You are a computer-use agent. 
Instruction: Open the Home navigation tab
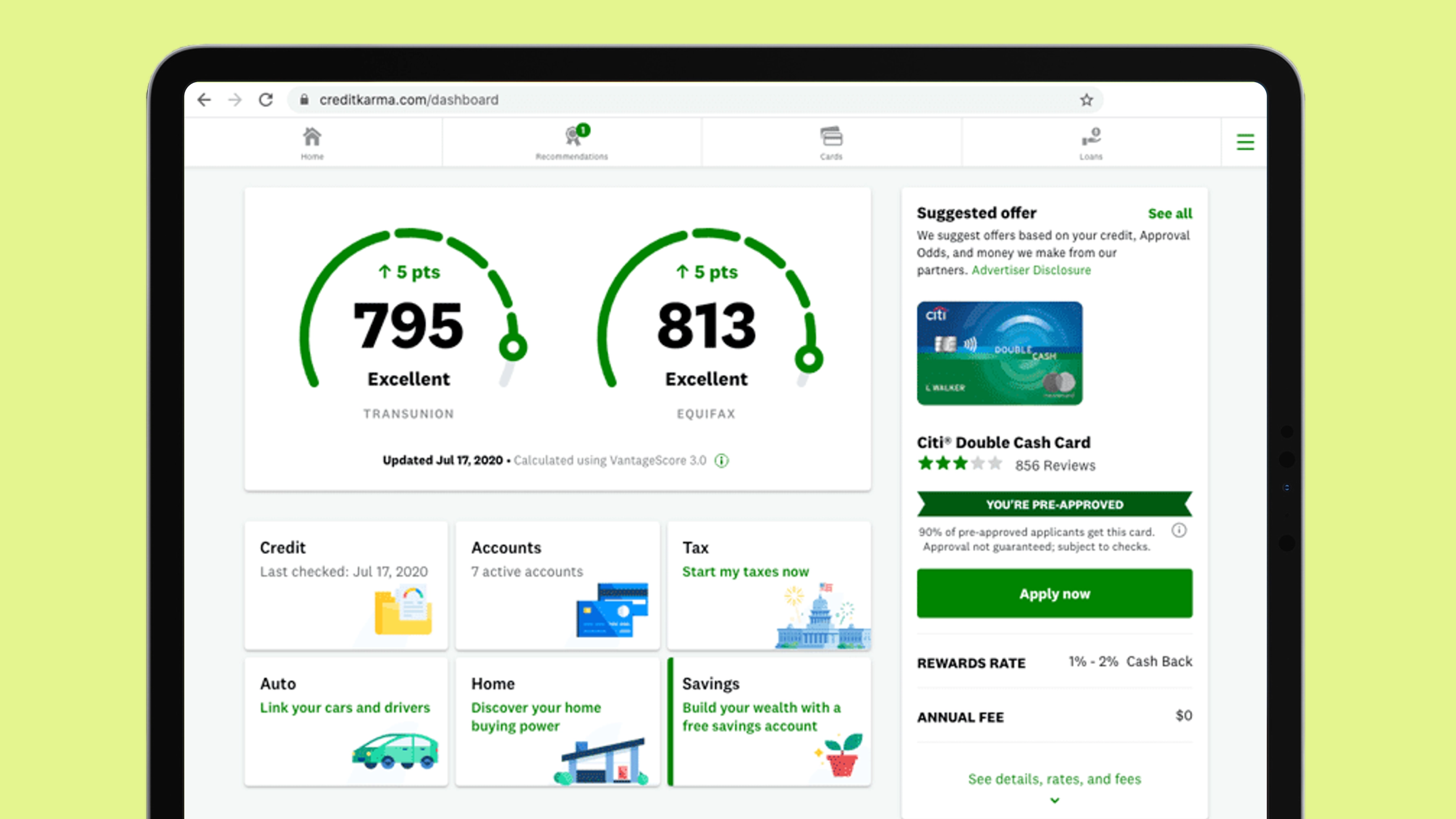pos(312,143)
